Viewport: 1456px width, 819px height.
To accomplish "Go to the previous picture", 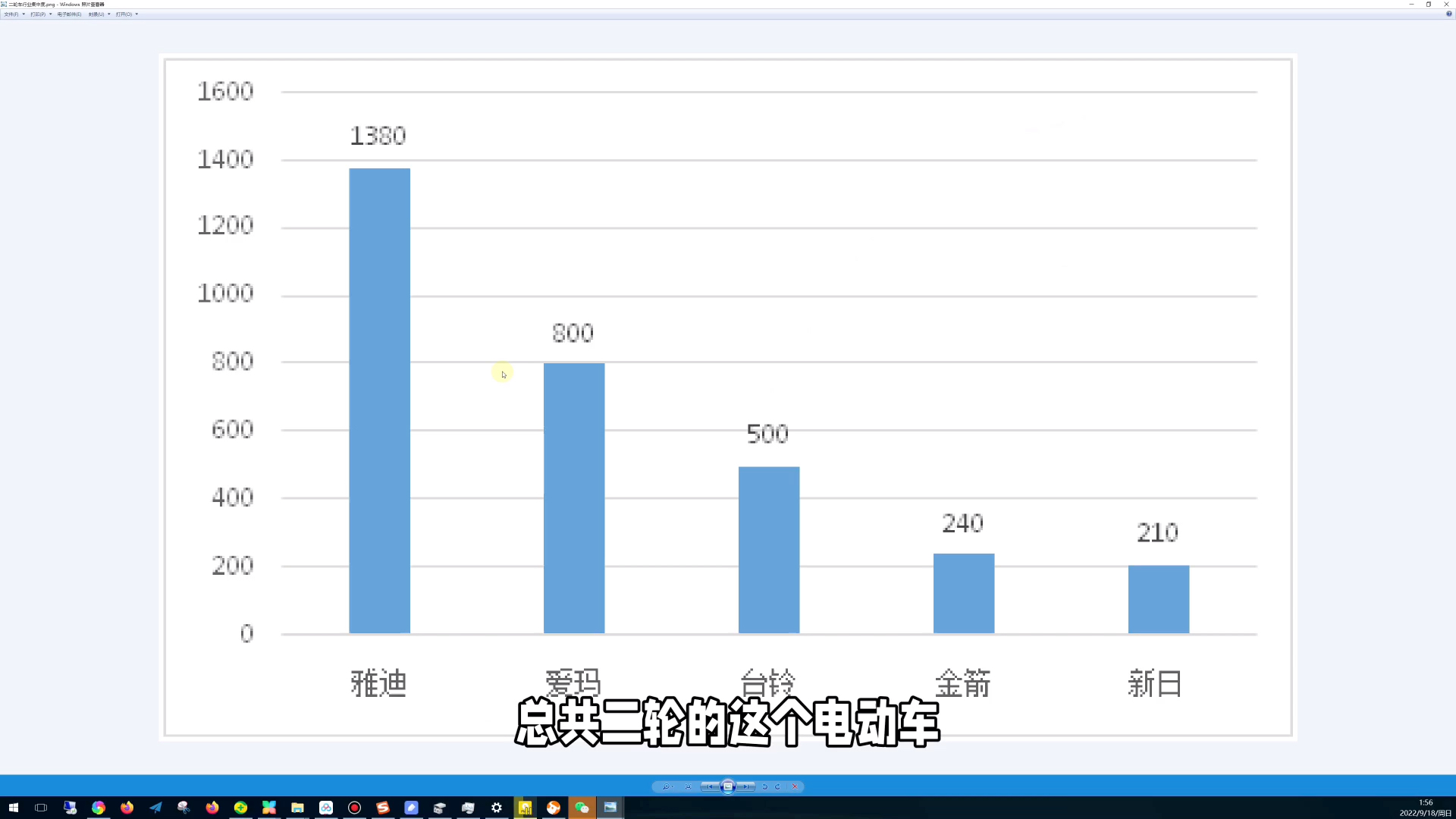I will (710, 786).
